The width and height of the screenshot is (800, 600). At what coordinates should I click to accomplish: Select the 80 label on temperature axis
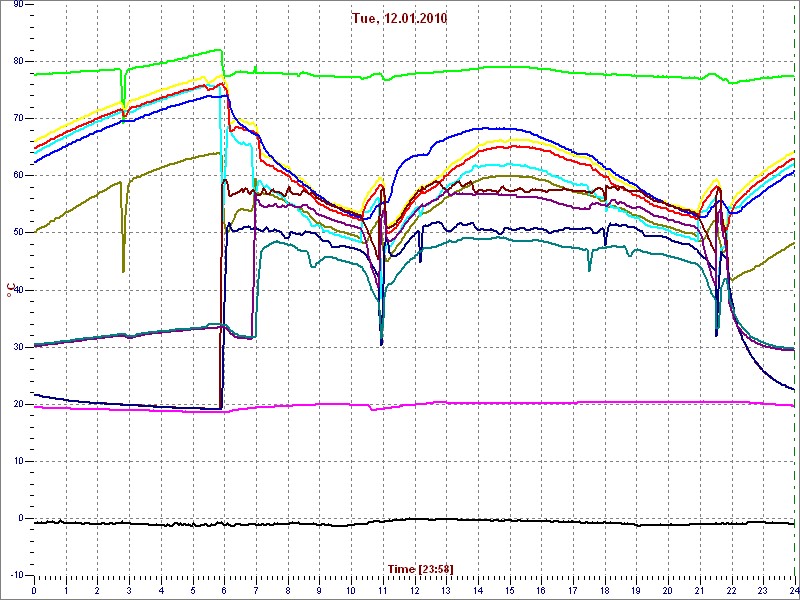click(x=16, y=61)
